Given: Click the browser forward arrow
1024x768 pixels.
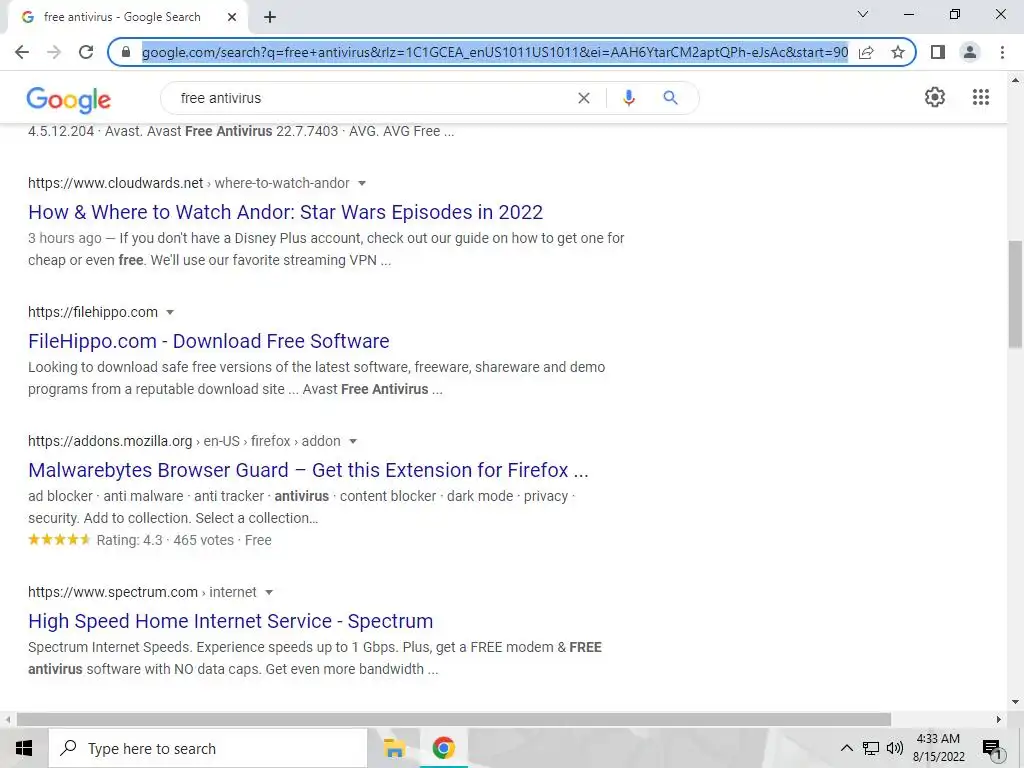Looking at the screenshot, I should click(x=54, y=52).
